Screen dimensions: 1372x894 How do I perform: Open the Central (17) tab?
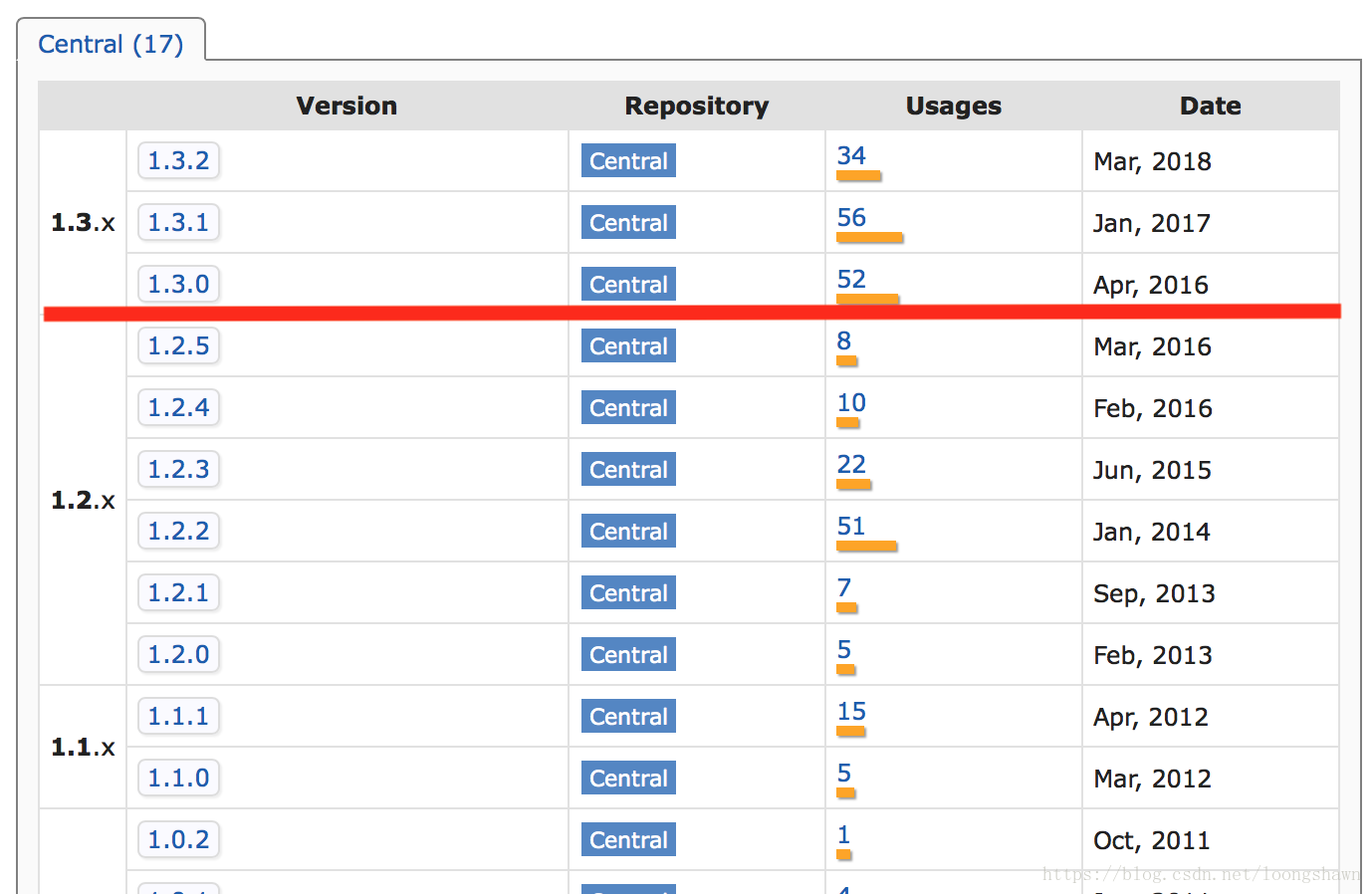point(111,44)
